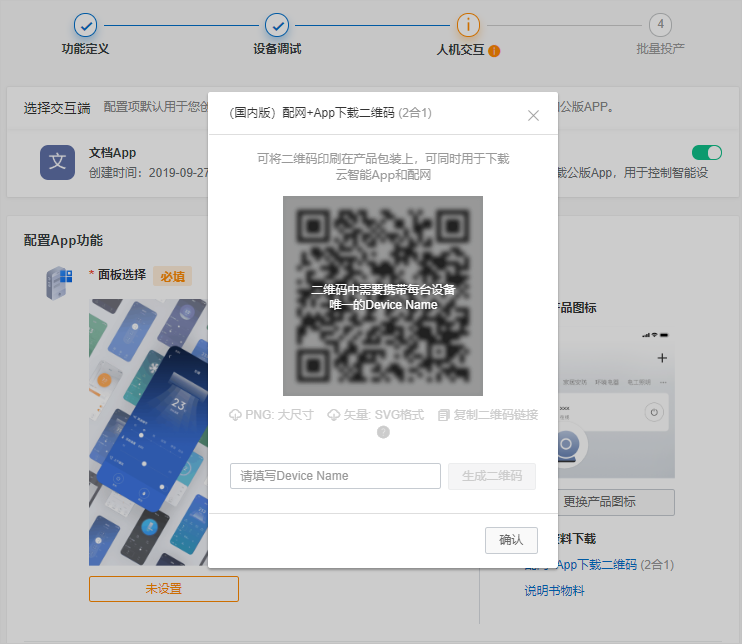Click the 更换产品图标 button
Image resolution: width=742 pixels, height=644 pixels.
tap(616, 502)
